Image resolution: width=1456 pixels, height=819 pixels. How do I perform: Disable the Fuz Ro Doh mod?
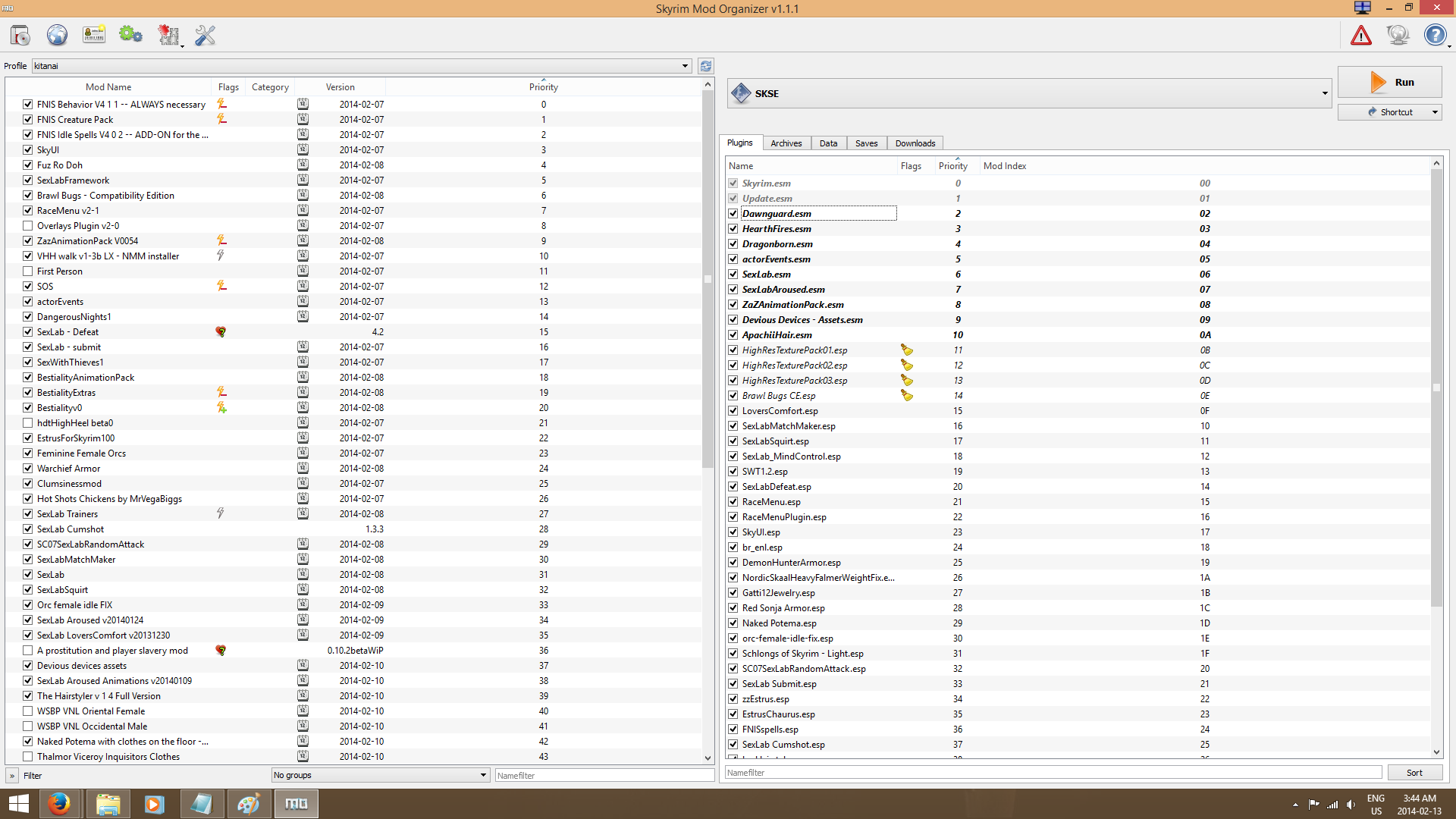point(27,165)
